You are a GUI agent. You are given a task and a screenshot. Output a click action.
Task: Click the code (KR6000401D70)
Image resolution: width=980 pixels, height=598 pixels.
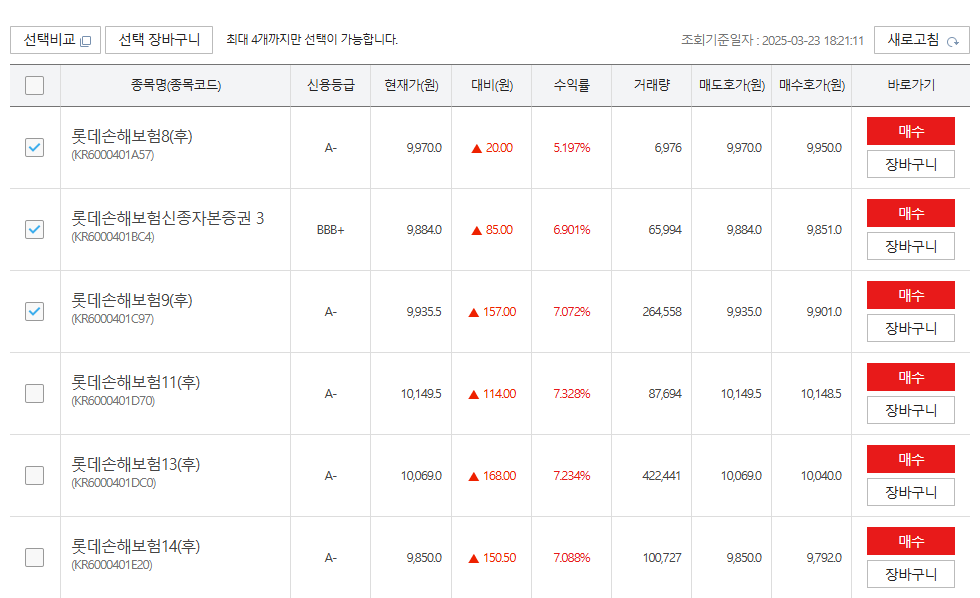(113, 401)
